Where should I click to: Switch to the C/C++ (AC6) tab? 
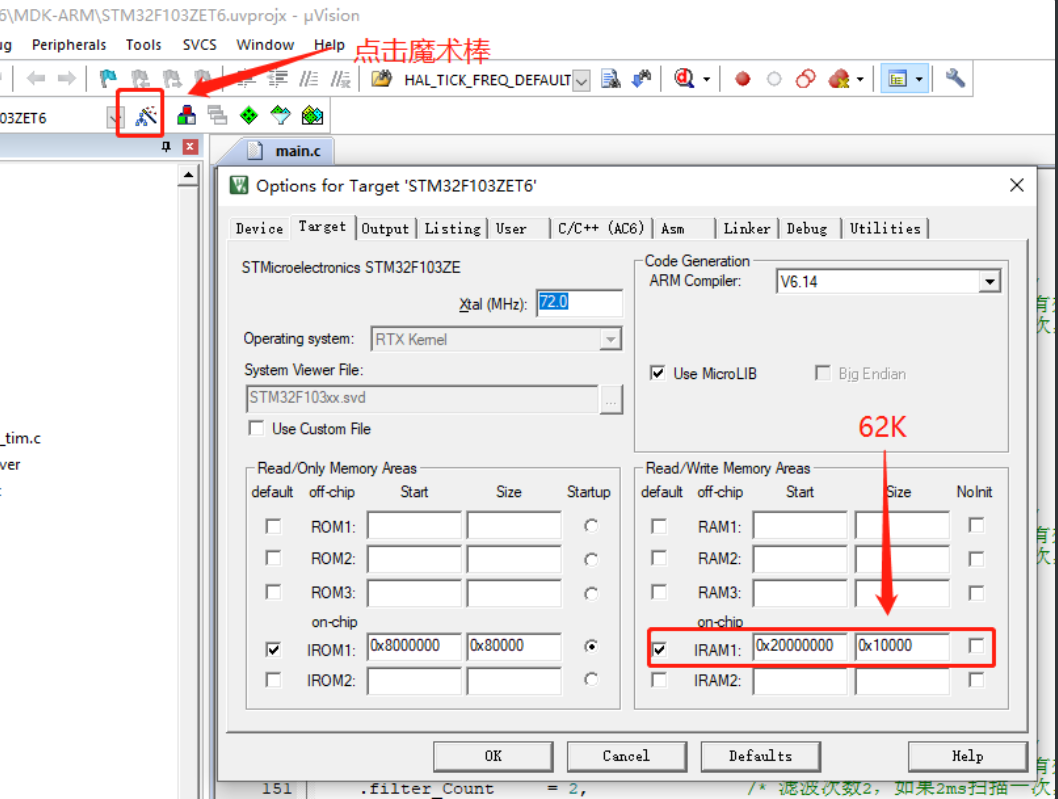coord(601,229)
